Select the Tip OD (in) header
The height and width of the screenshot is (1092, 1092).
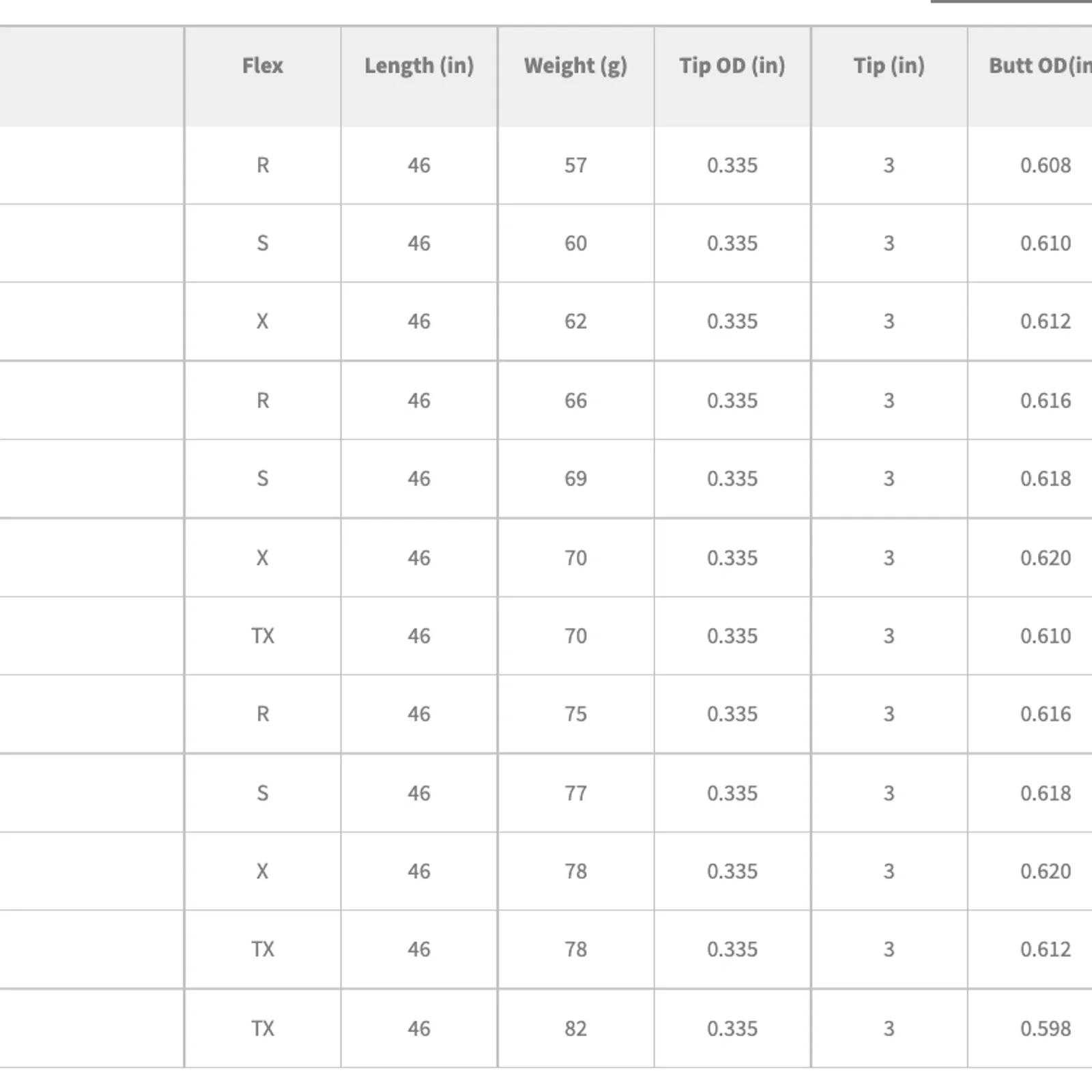[x=732, y=66]
